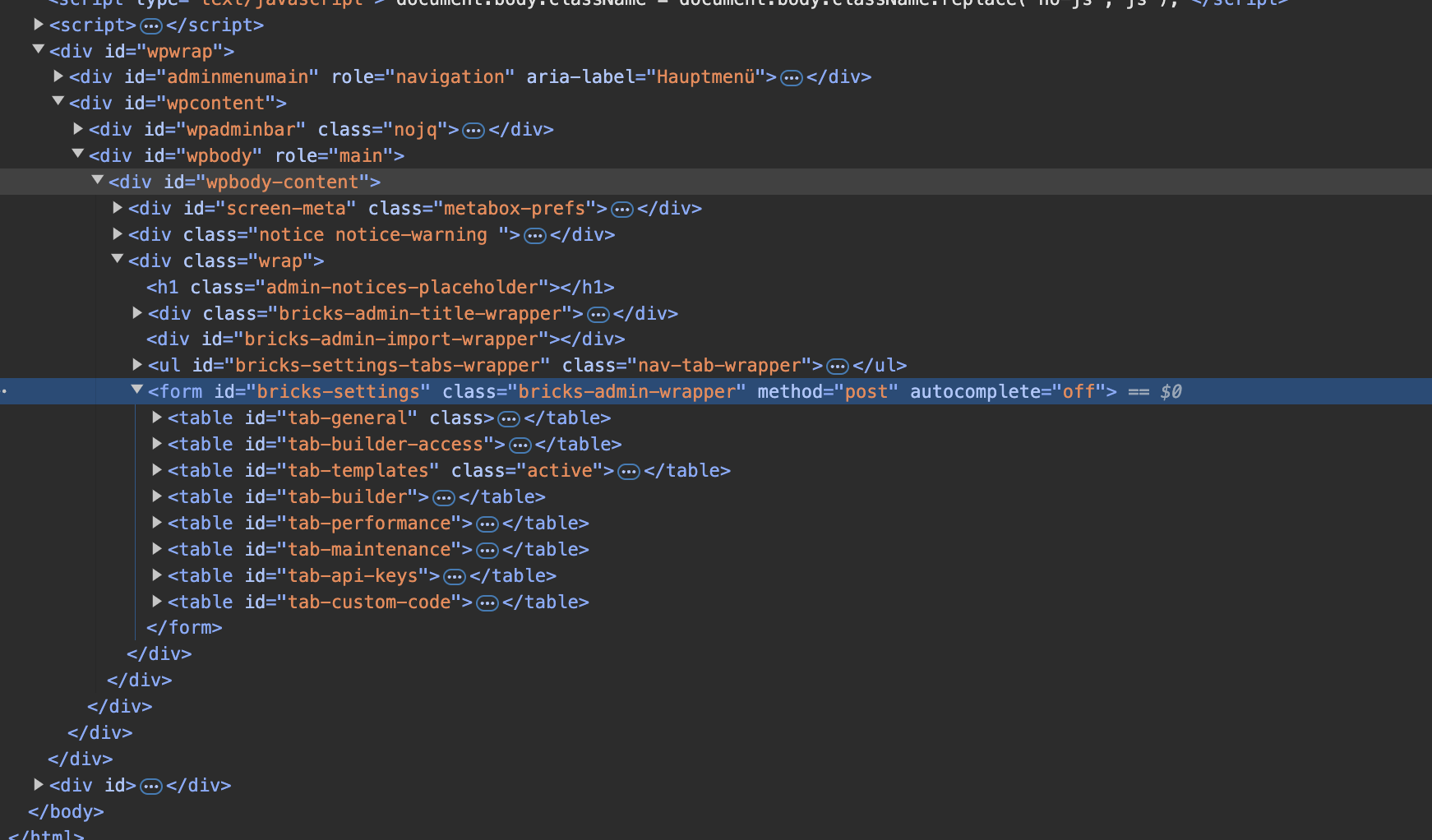Collapse the wpwrap div node
The width and height of the screenshot is (1432, 840).
tap(38, 50)
